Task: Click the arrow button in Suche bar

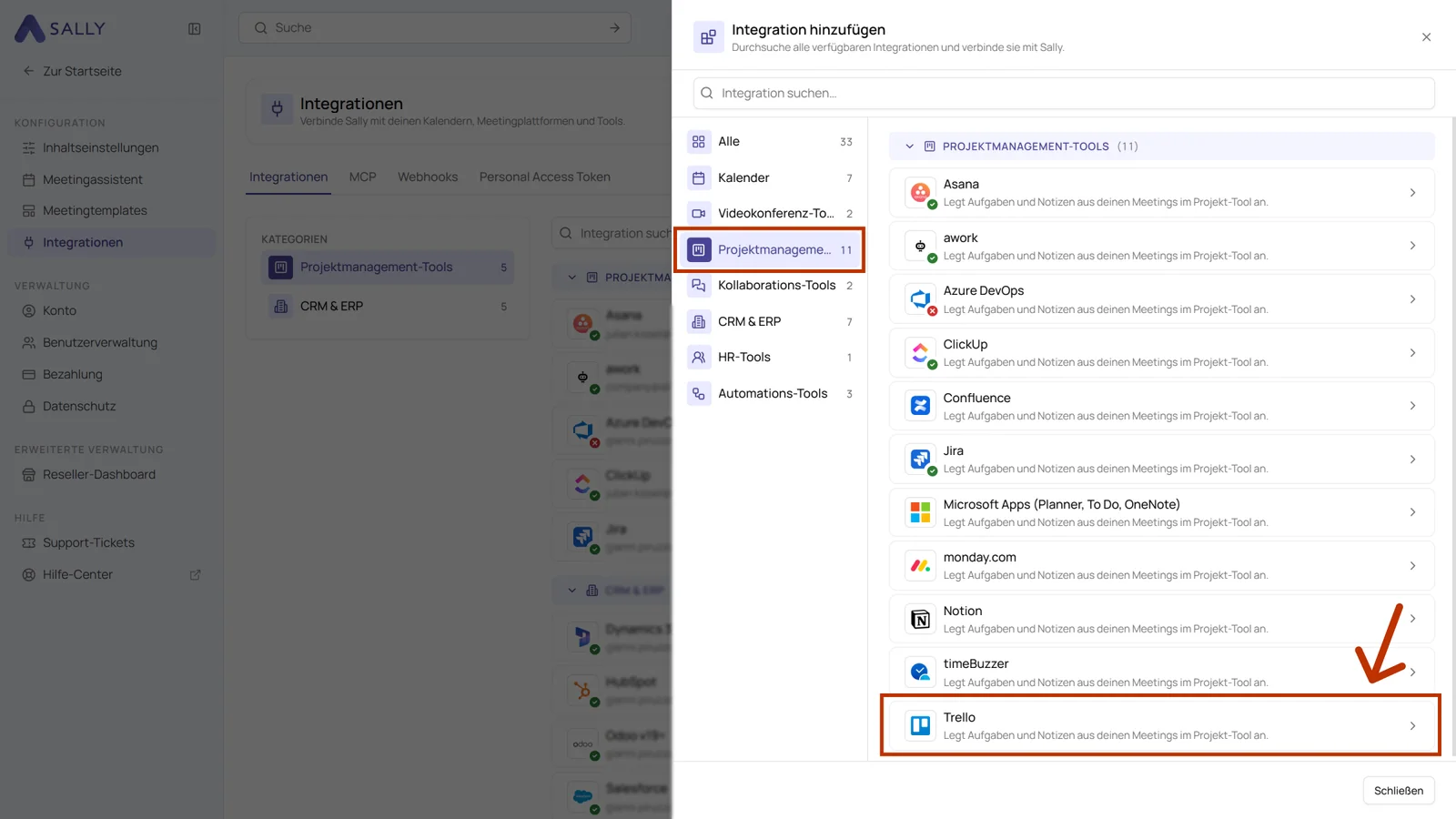Action: 614,28
